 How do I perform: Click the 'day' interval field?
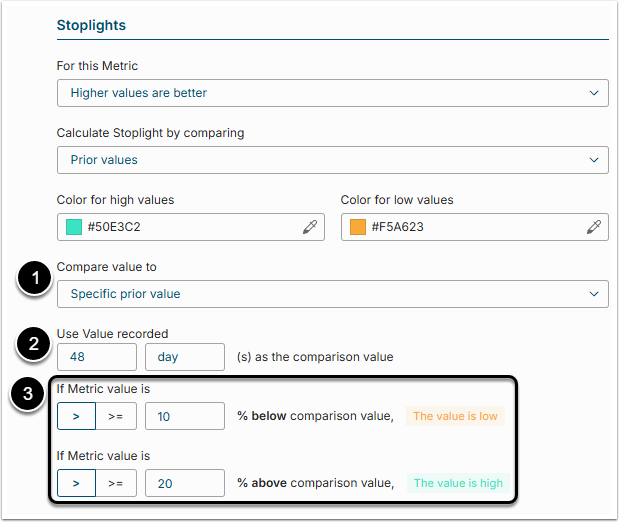(184, 357)
